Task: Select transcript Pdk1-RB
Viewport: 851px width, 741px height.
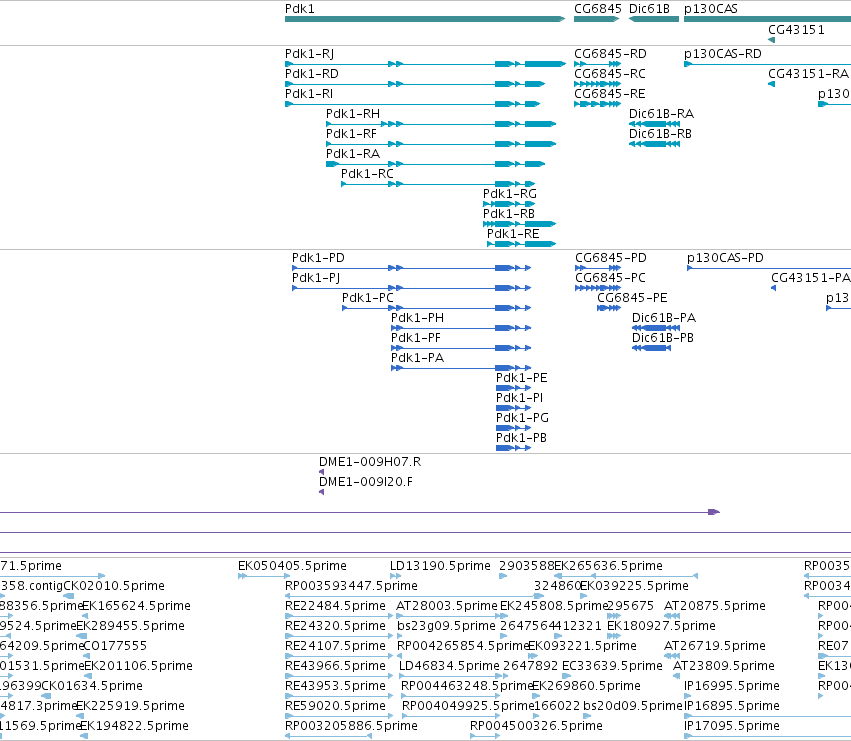Action: click(x=519, y=224)
